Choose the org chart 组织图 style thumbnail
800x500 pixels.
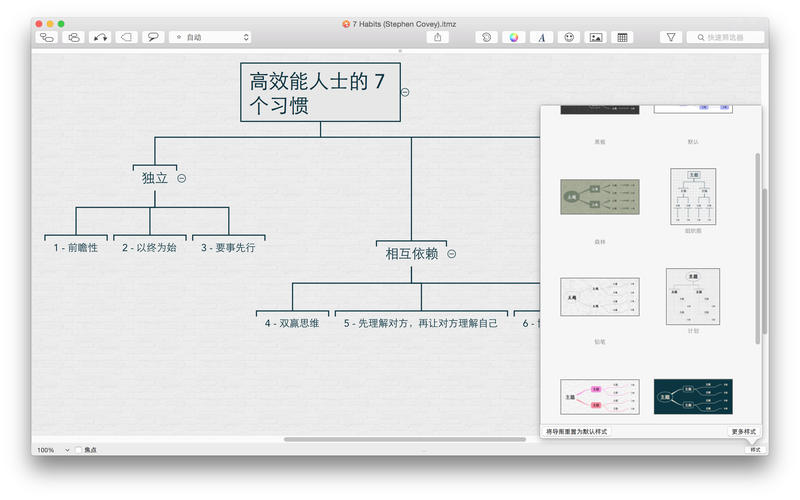693,196
